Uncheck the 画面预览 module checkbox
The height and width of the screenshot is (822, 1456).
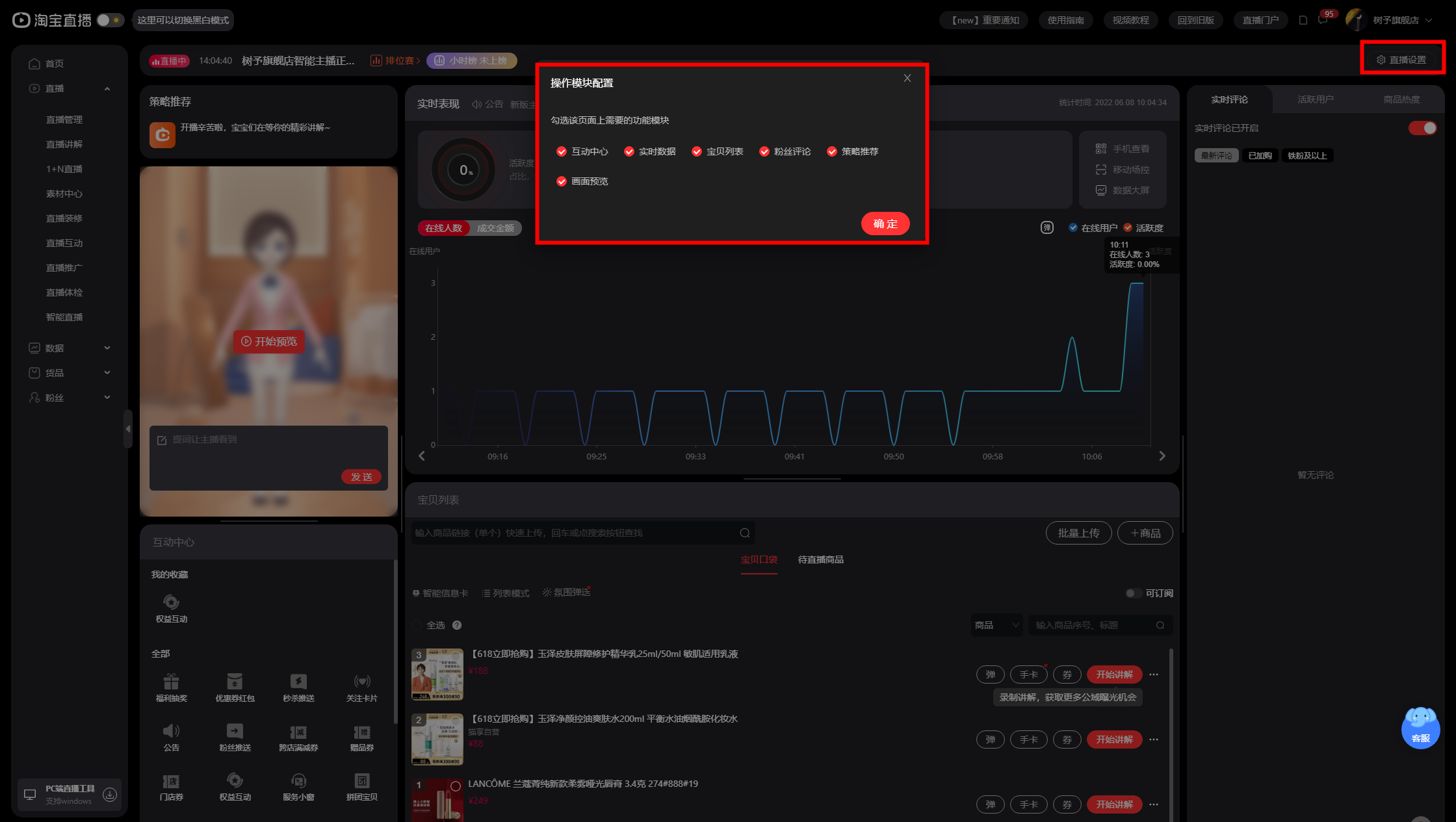pos(562,181)
